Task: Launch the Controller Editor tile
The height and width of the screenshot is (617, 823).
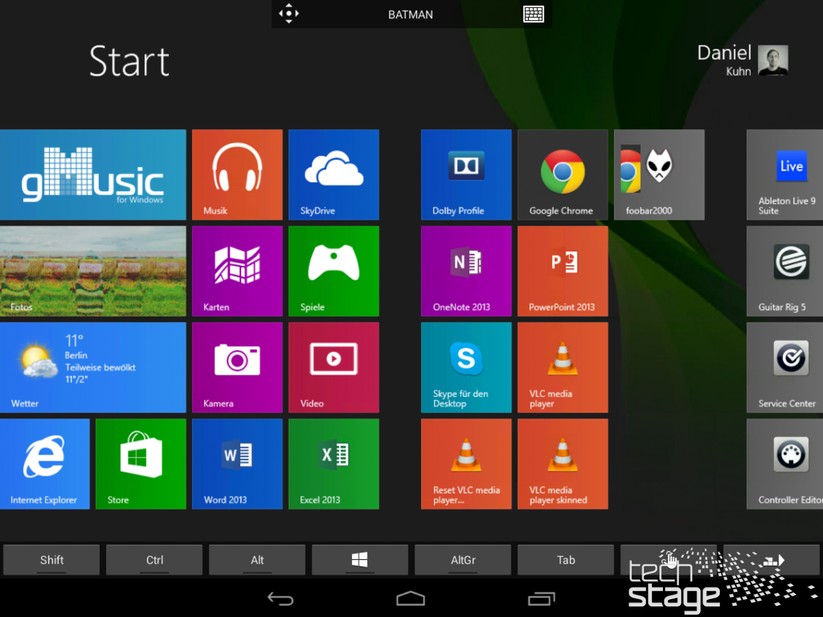Action: (785, 464)
